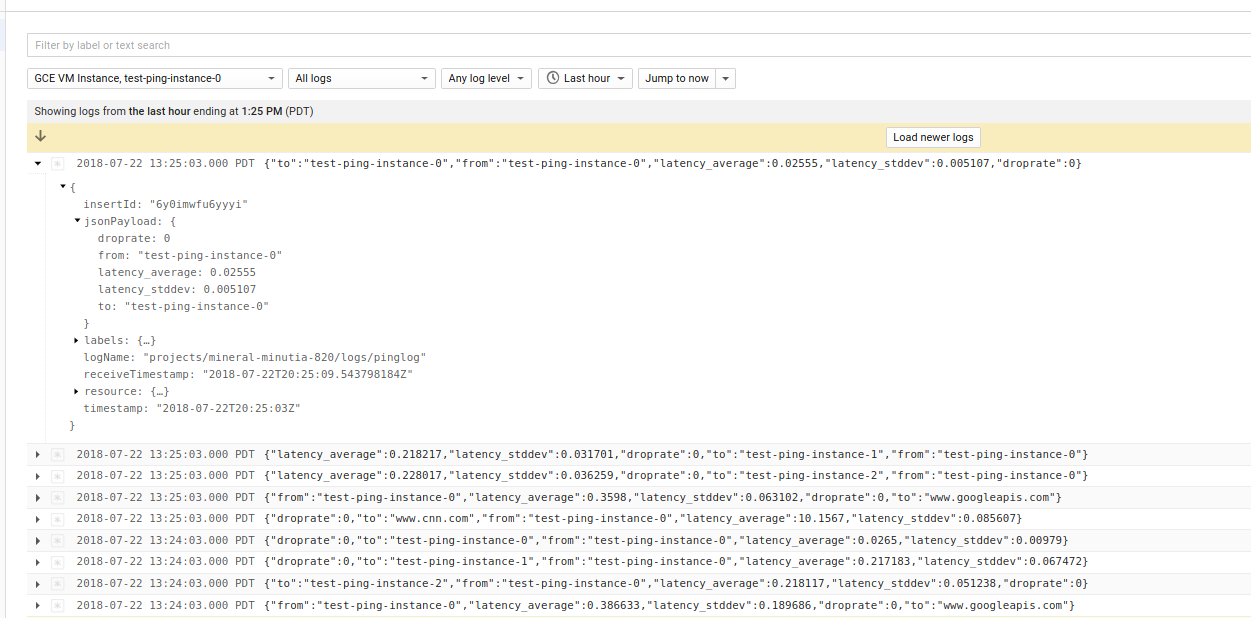Click the down arrow to jump to newest logs

pos(40,136)
